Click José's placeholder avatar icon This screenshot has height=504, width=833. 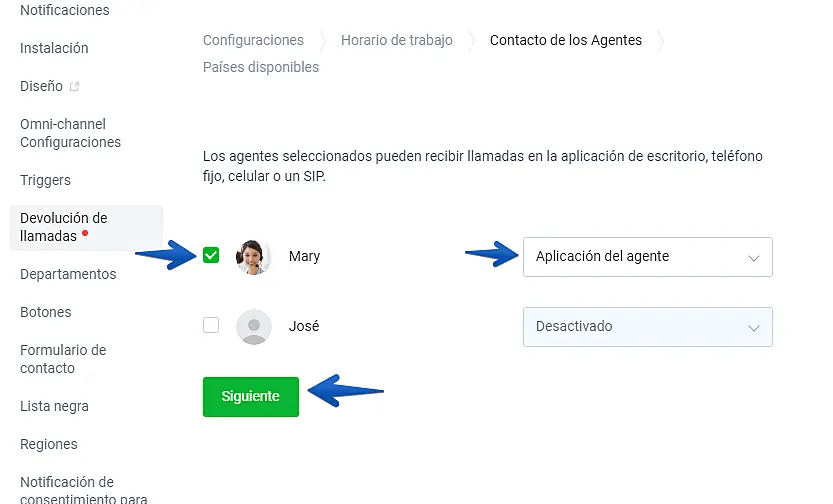point(253,326)
